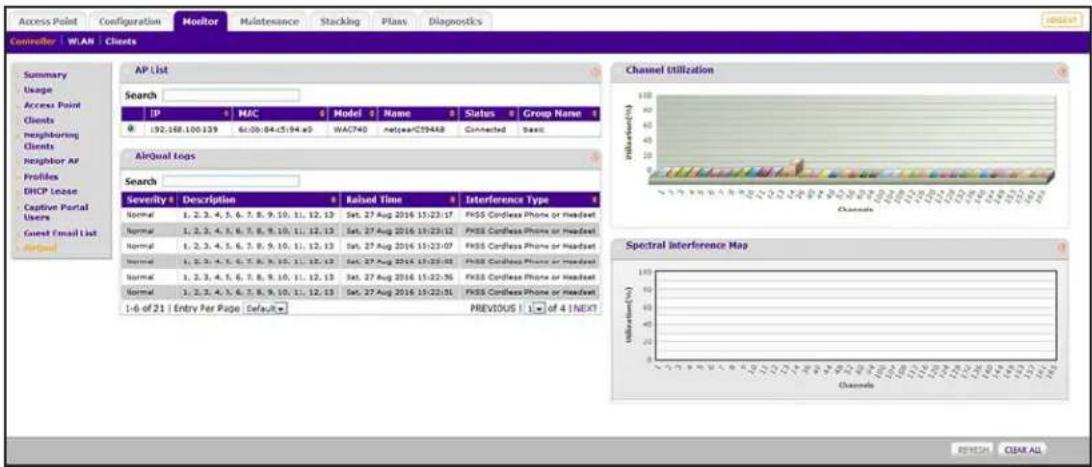Screen dimensions: 1092x467
Task: Sort AP List by the Model column arrow
Action: tap(372, 113)
